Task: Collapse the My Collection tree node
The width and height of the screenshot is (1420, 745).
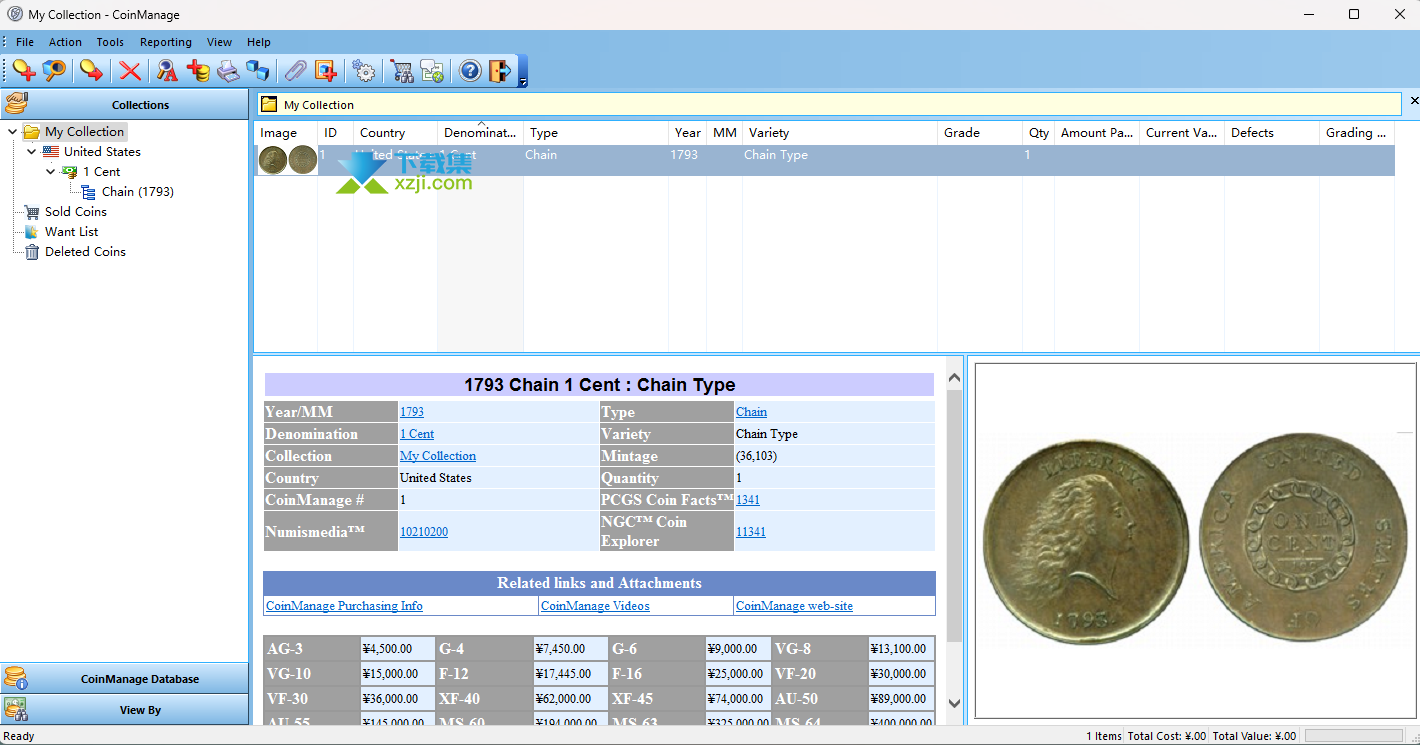Action: pos(12,132)
